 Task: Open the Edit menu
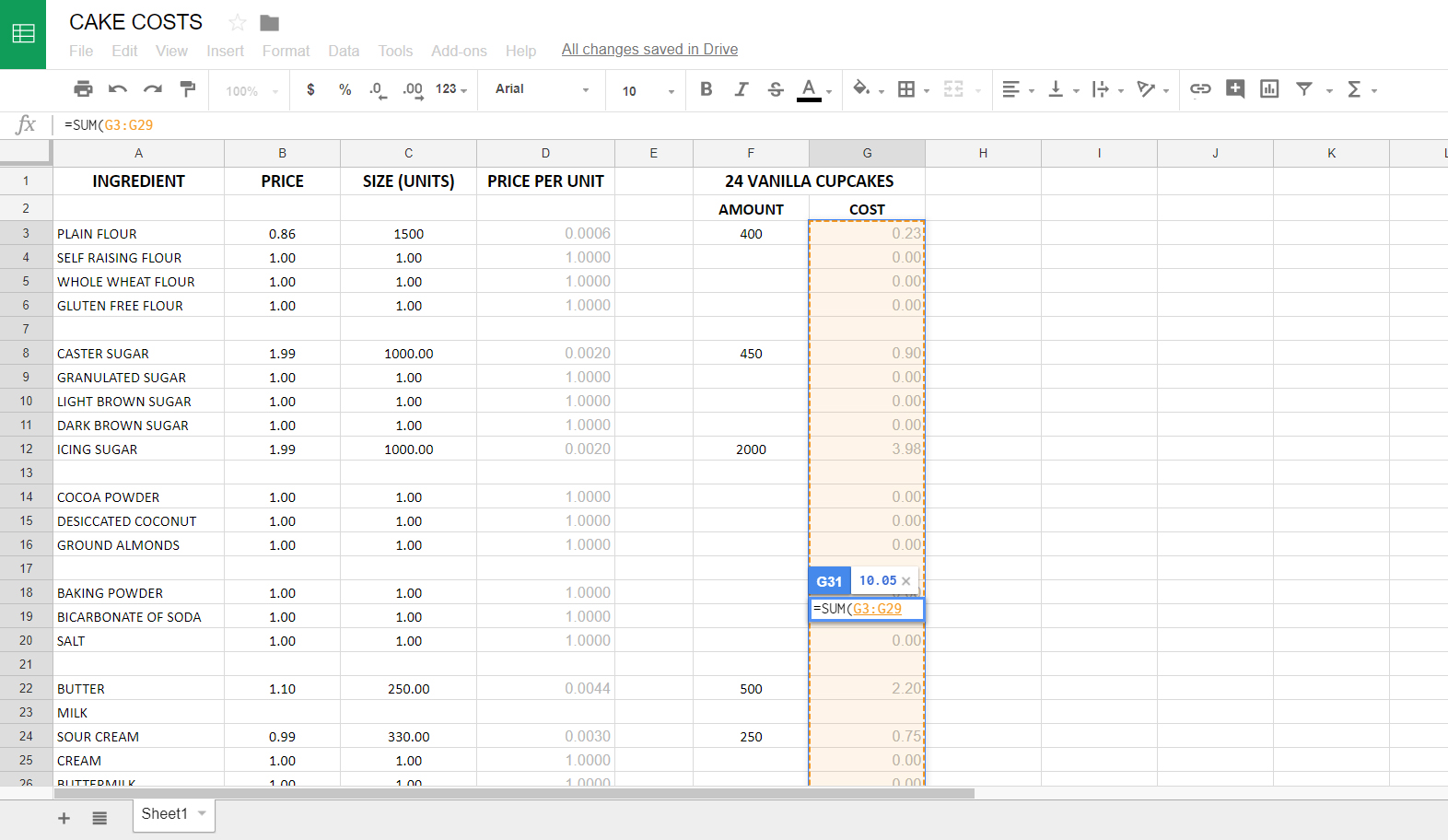coord(124,51)
